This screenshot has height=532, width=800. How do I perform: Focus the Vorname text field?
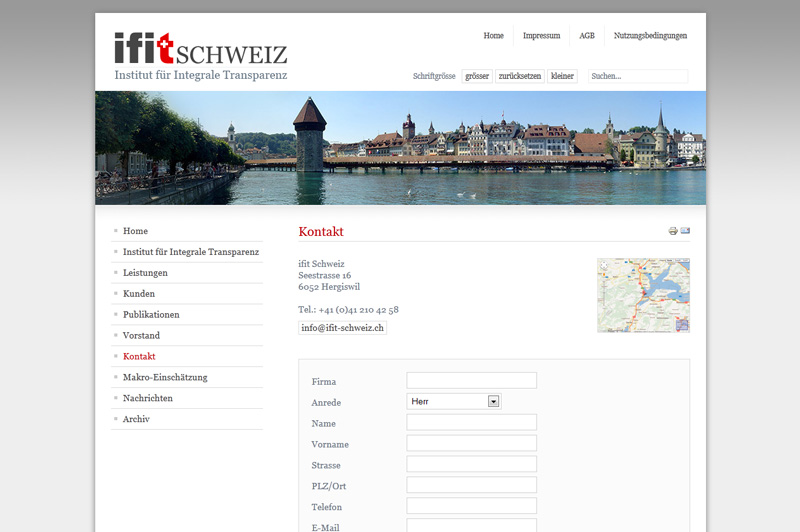point(471,444)
